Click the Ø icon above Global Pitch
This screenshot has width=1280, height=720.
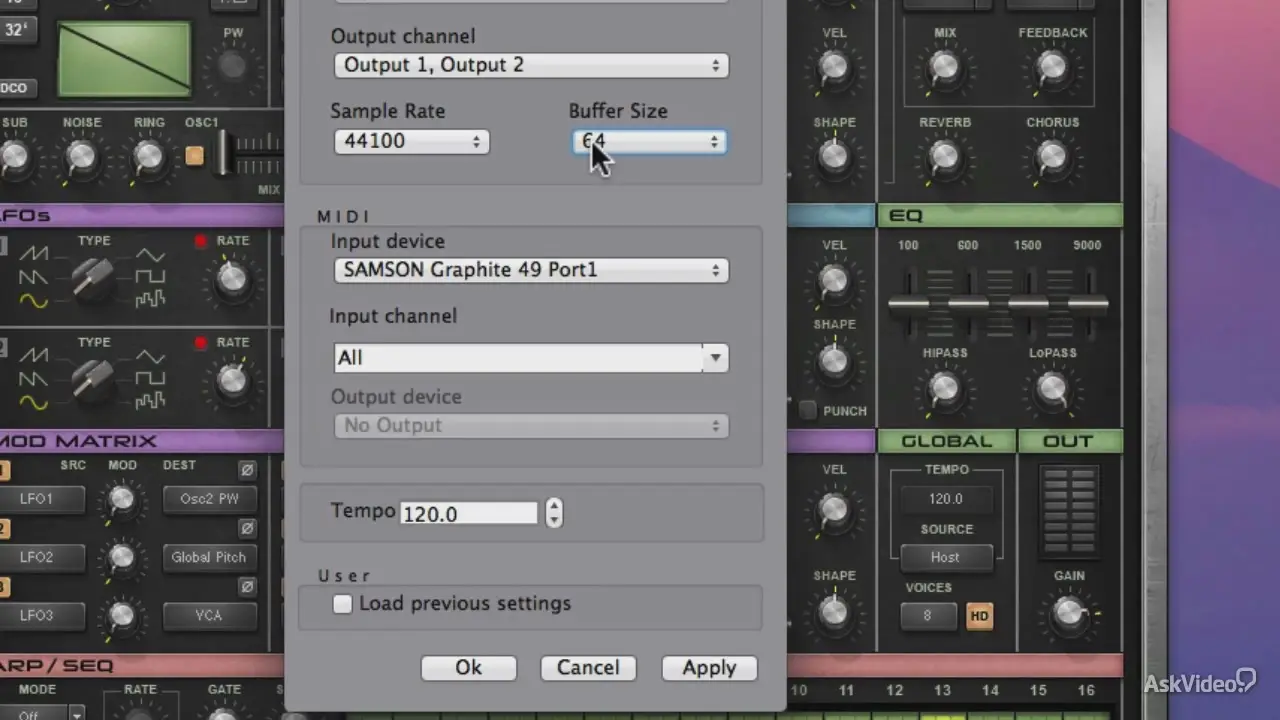pyautogui.click(x=247, y=528)
